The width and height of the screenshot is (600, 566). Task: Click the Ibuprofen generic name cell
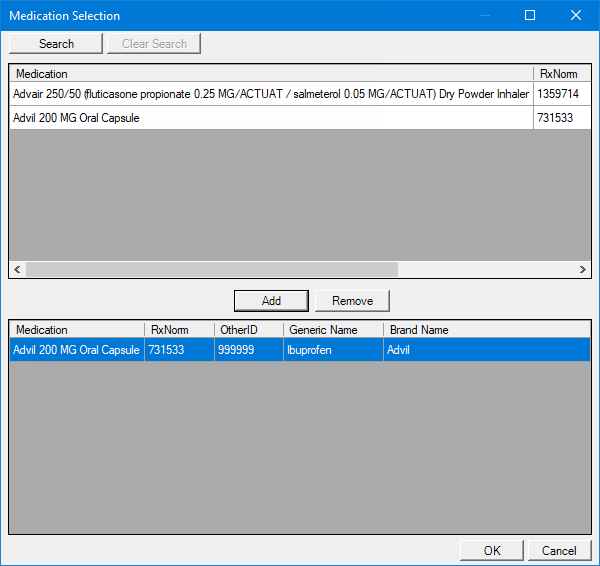click(333, 350)
